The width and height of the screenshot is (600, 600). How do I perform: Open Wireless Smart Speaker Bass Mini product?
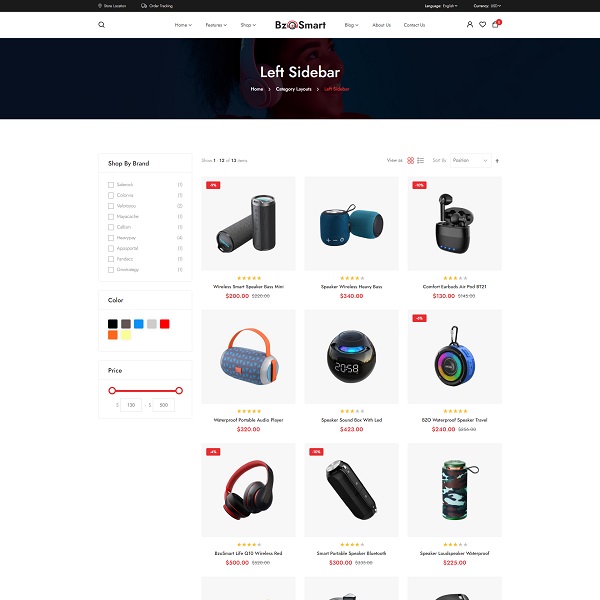(248, 287)
